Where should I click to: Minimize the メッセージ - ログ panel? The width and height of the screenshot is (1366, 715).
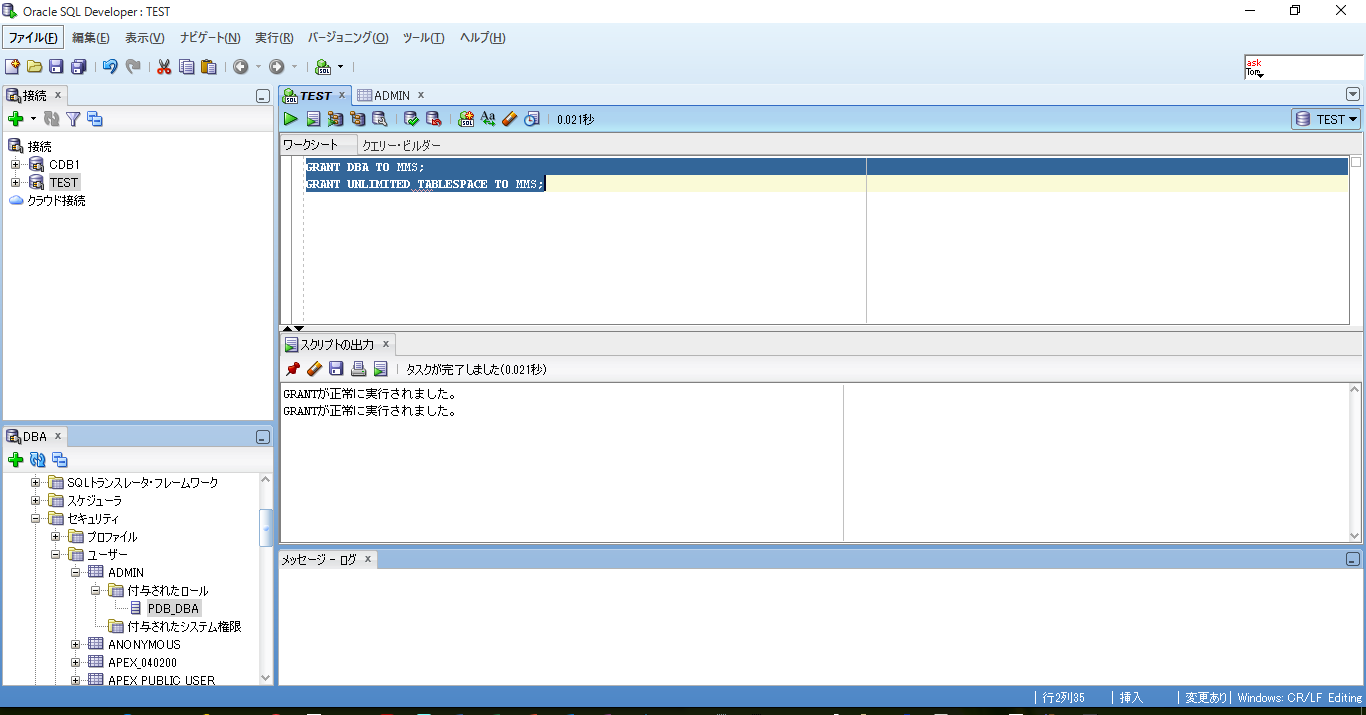click(1353, 560)
